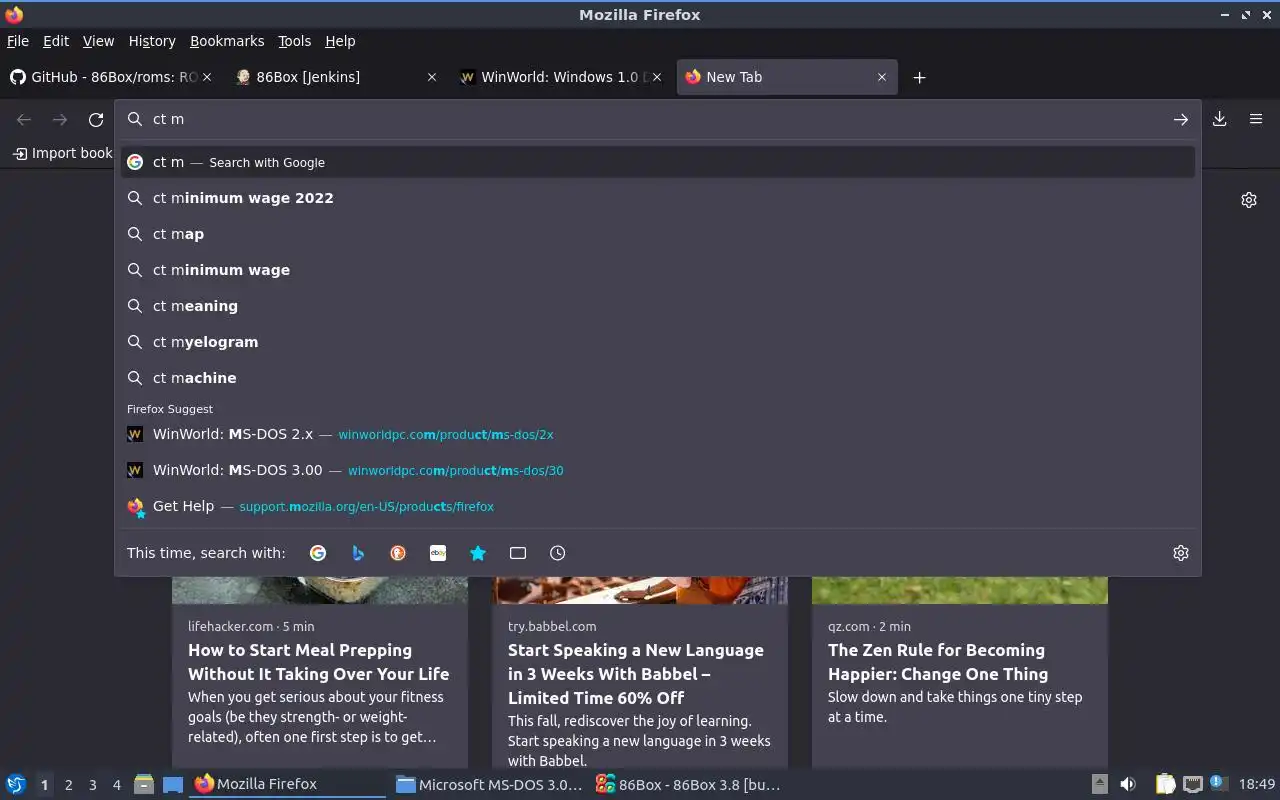Image resolution: width=1280 pixels, height=800 pixels.
Task: Select 'ct m — Search with Google' result
Action: tap(658, 162)
